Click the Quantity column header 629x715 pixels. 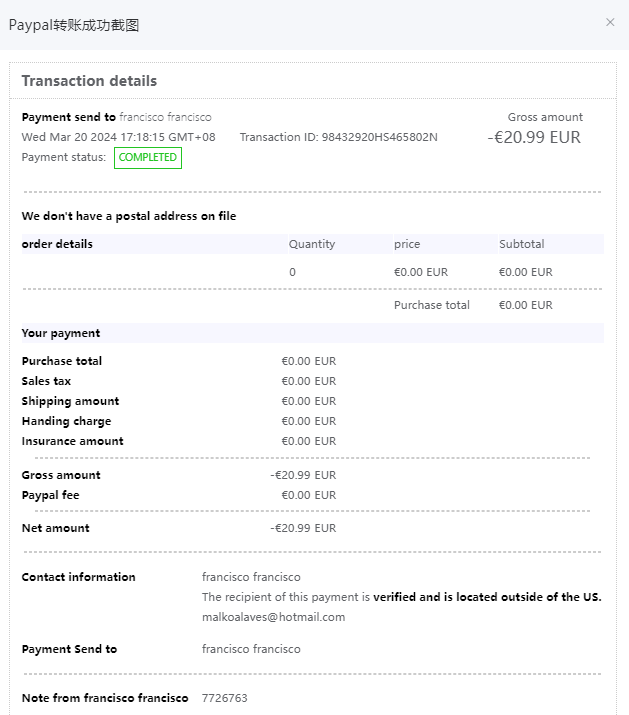pyautogui.click(x=312, y=244)
